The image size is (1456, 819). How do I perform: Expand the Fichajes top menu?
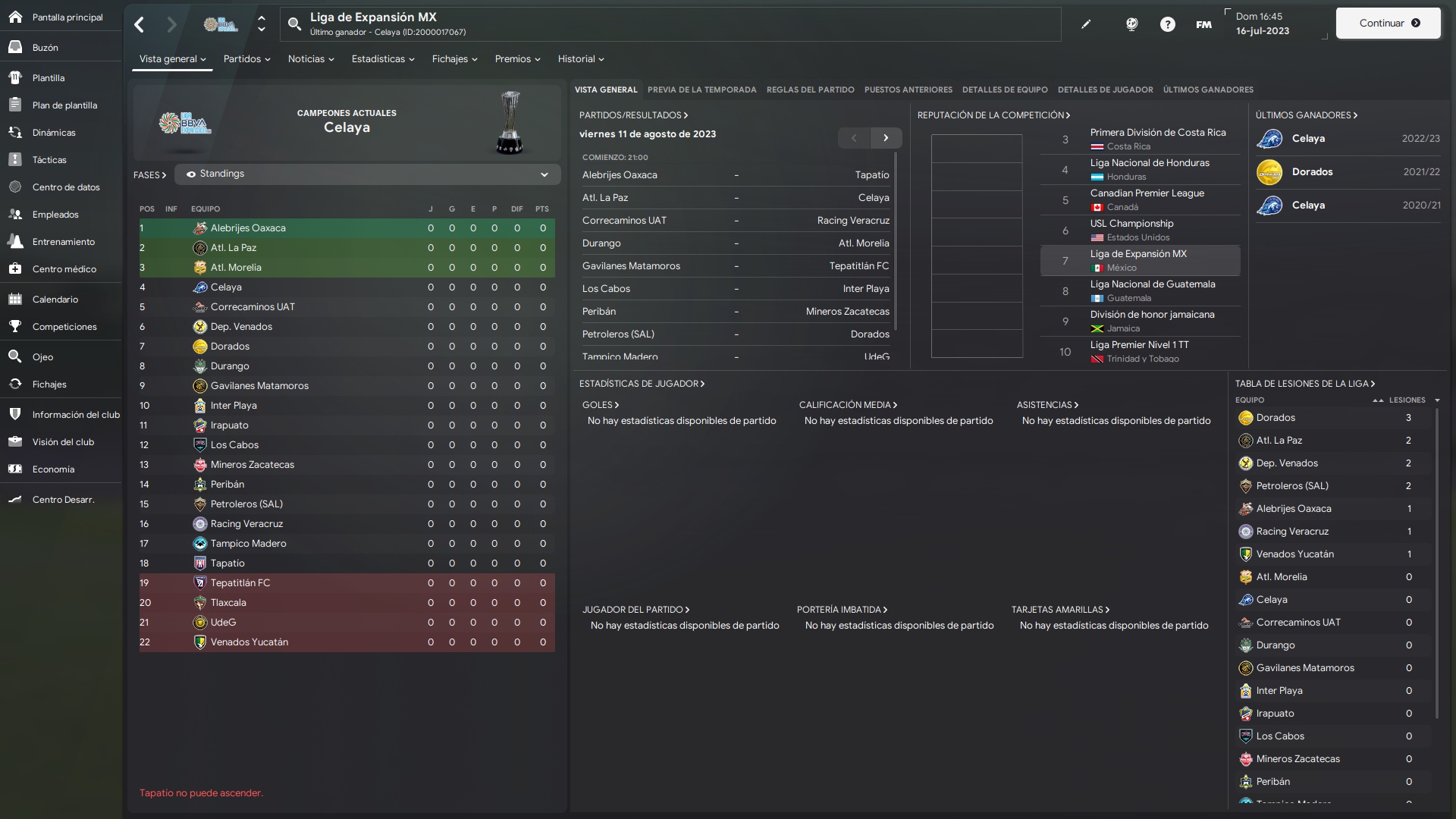[x=454, y=58]
